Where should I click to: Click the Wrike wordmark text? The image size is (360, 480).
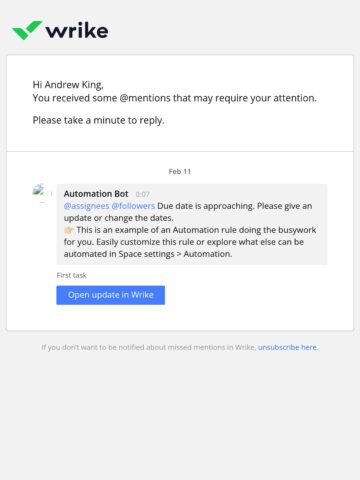point(77,31)
